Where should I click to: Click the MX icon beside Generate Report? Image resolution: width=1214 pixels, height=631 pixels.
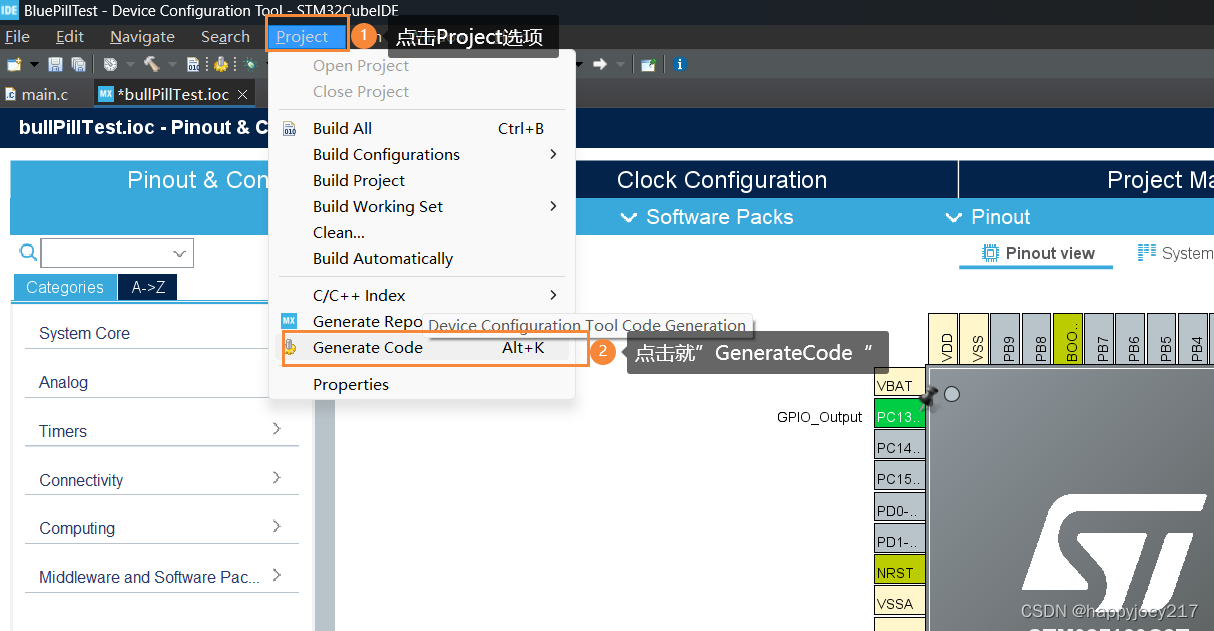(x=289, y=321)
